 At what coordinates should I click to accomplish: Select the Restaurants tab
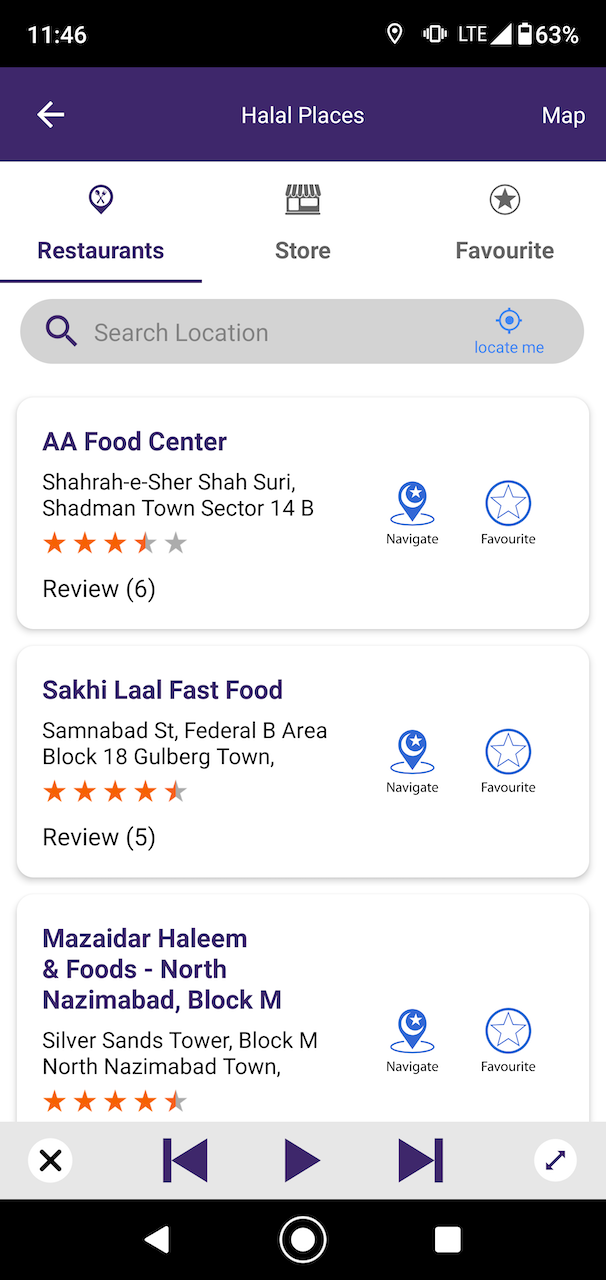tap(101, 223)
